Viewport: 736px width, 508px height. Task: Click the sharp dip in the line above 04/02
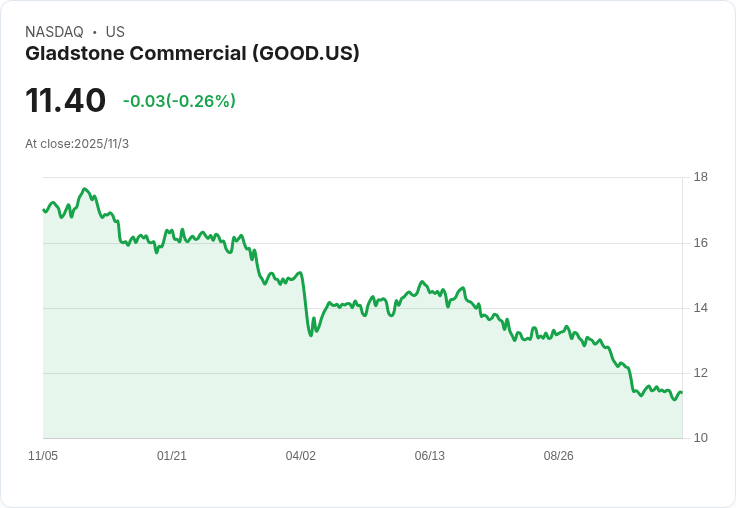(311, 334)
